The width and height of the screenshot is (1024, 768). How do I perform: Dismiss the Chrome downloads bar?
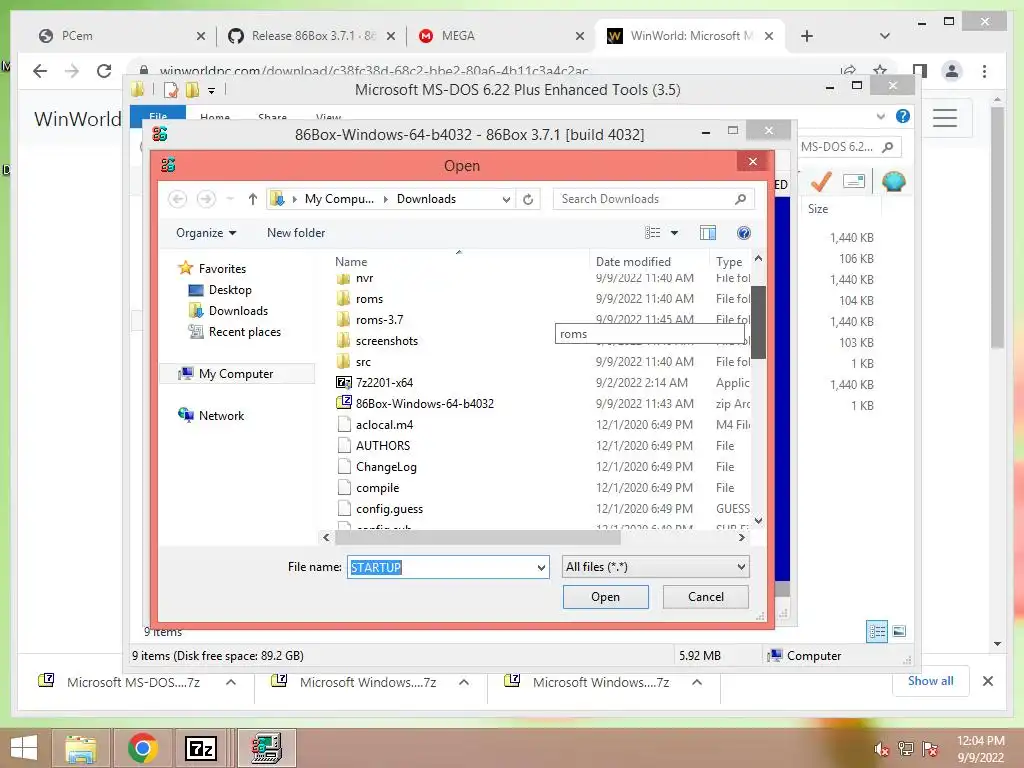988,681
